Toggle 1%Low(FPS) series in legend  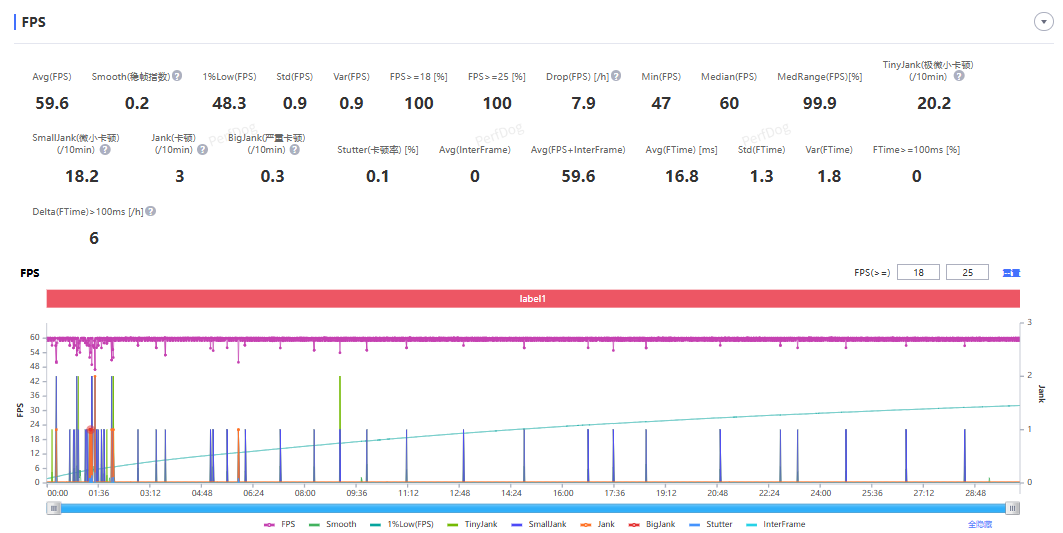(402, 524)
